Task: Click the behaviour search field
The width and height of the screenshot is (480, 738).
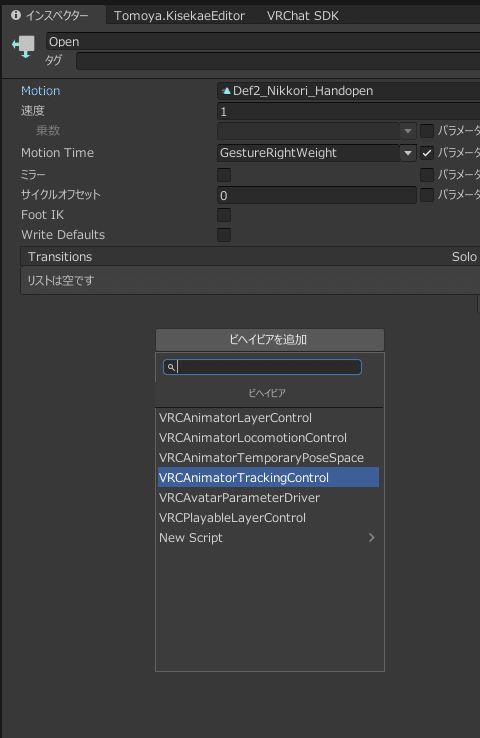Action: [x=262, y=367]
